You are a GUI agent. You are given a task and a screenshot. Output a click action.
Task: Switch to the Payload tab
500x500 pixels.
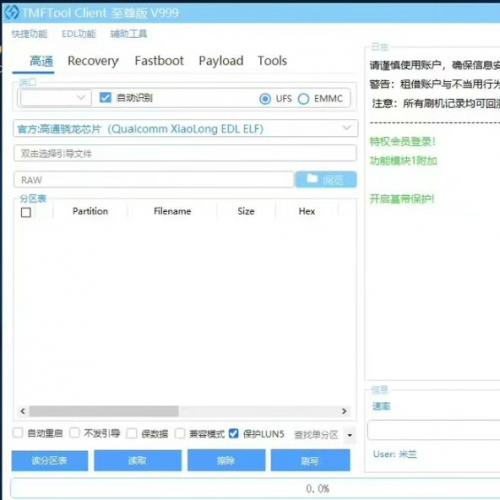pyautogui.click(x=221, y=61)
